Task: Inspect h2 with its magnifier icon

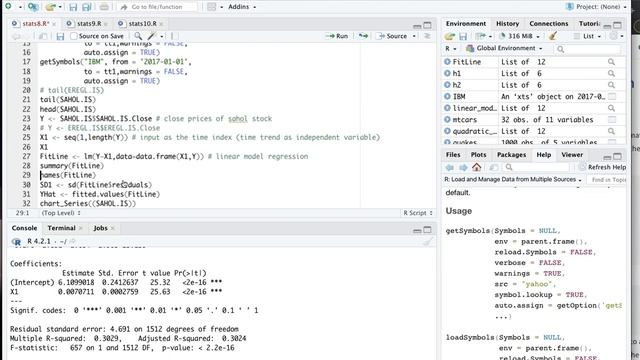Action: [611, 85]
